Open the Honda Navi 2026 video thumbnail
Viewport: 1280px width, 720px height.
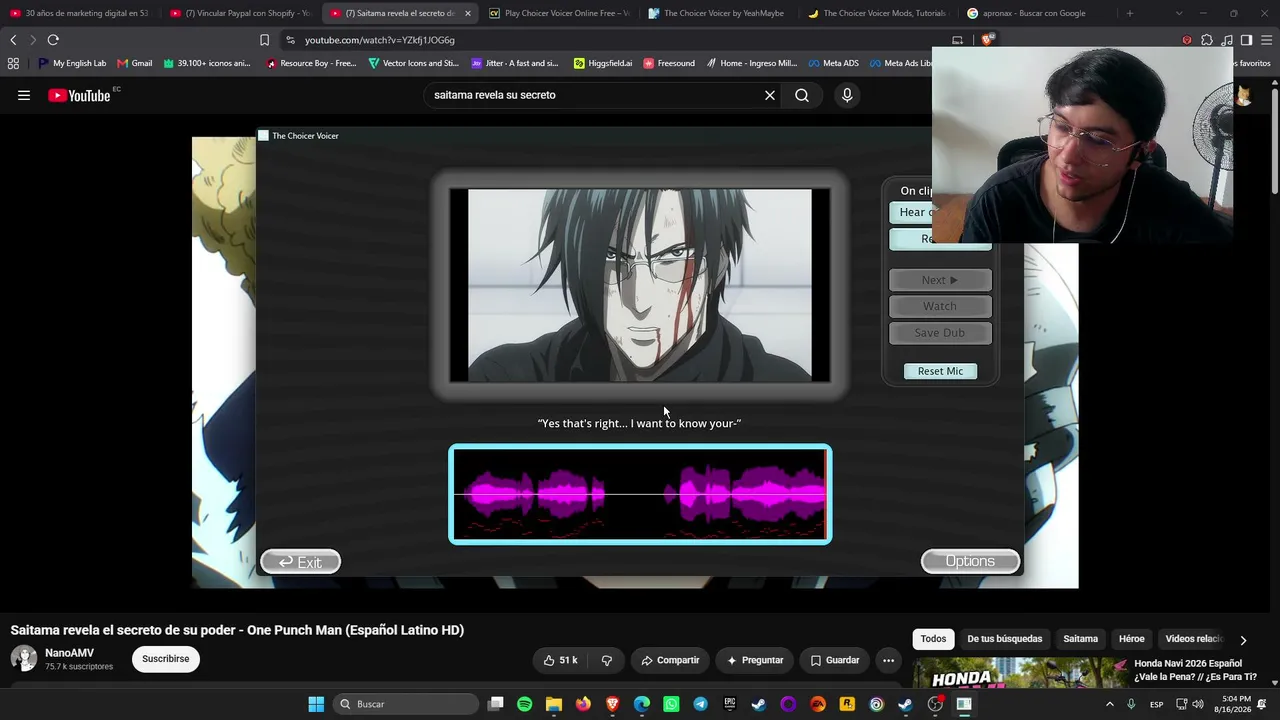click(x=1020, y=673)
